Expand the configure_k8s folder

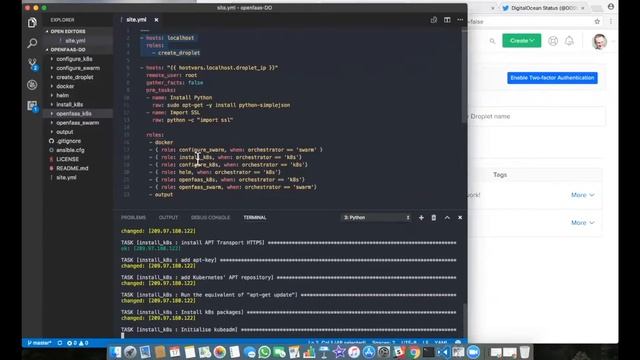(x=74, y=59)
